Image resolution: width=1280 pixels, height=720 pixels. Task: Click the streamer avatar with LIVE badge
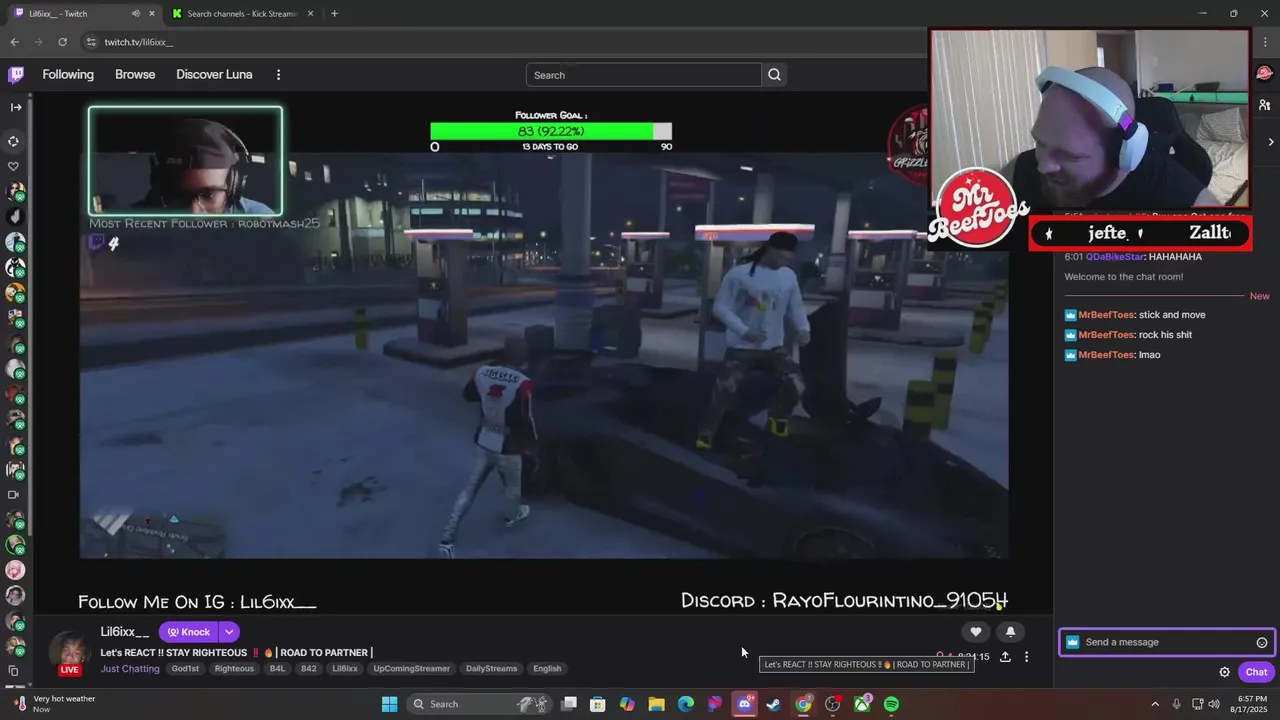click(69, 652)
